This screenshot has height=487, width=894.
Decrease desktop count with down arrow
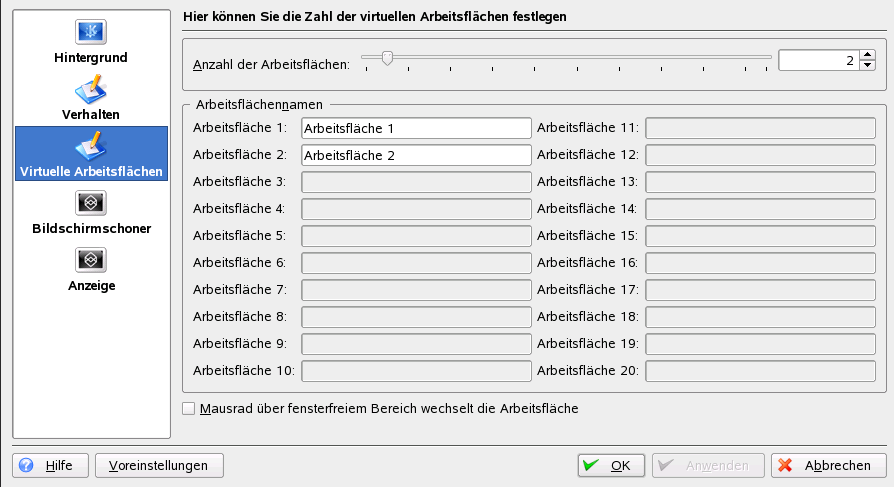(x=867, y=66)
